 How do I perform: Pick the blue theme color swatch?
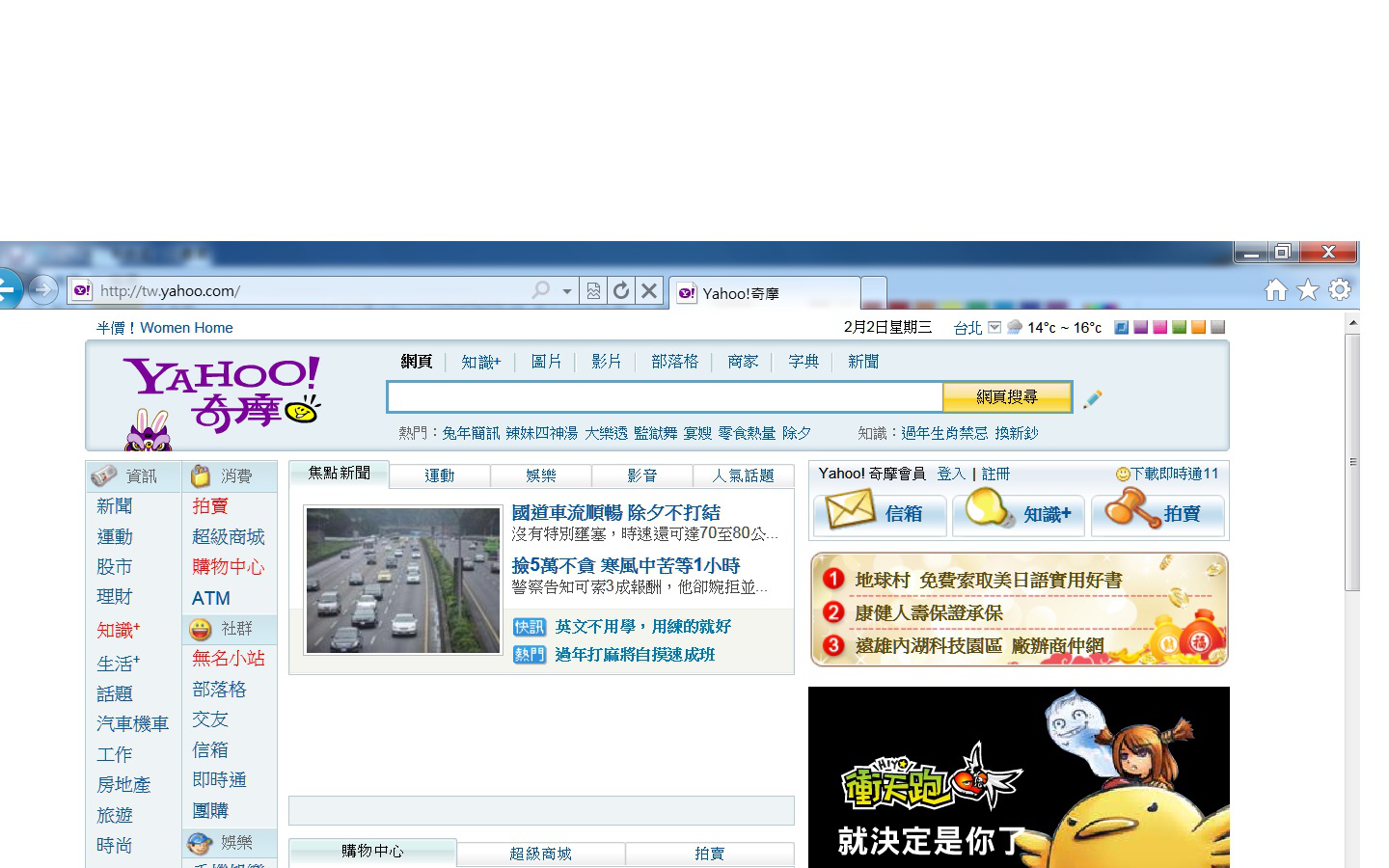1122,327
